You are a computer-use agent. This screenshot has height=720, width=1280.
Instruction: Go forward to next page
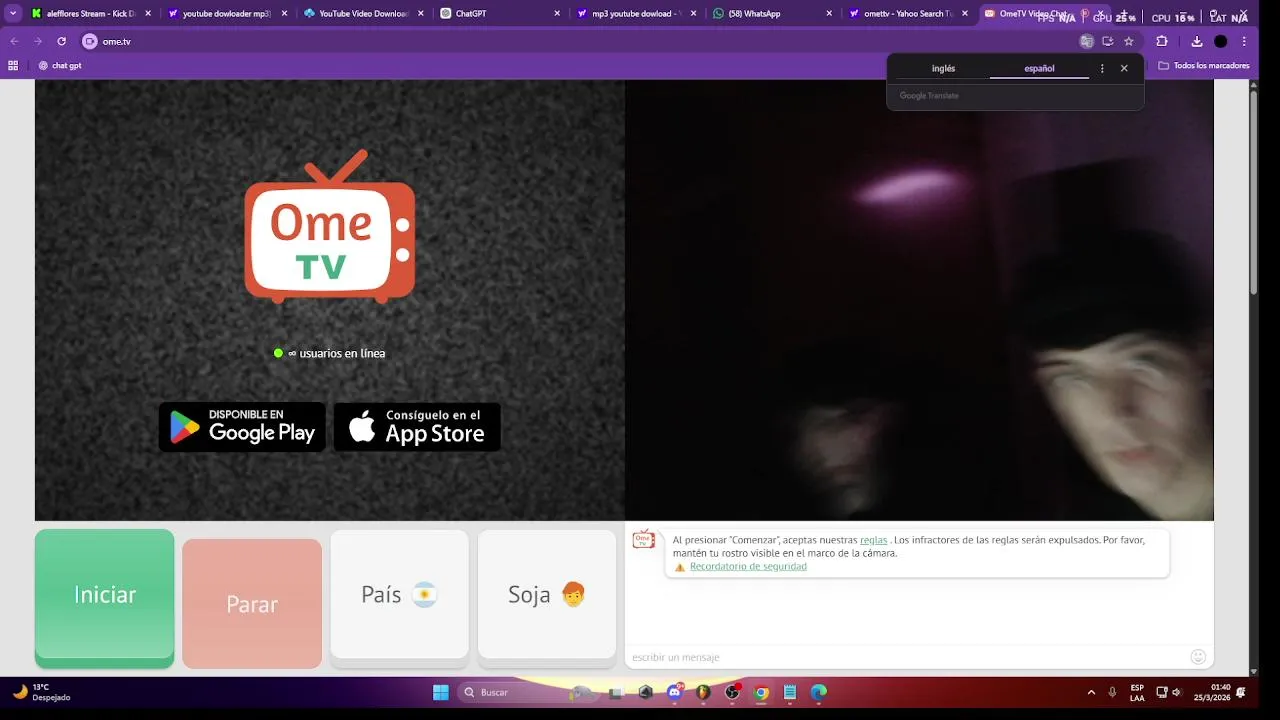pyautogui.click(x=38, y=41)
